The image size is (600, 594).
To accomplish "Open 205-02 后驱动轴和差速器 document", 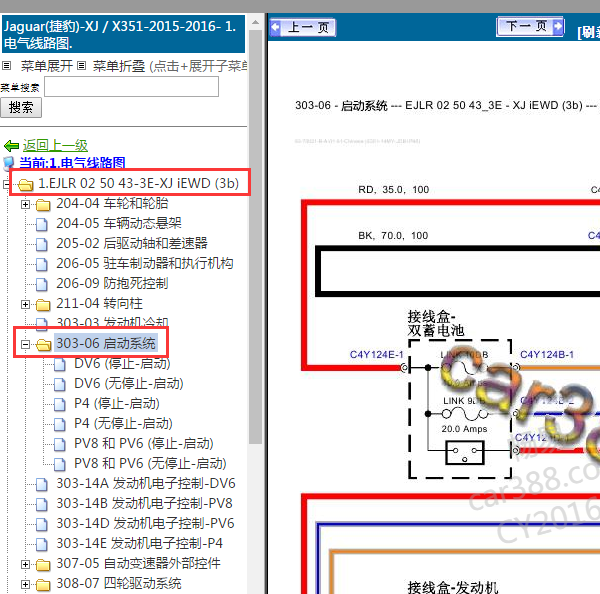I will (132, 243).
